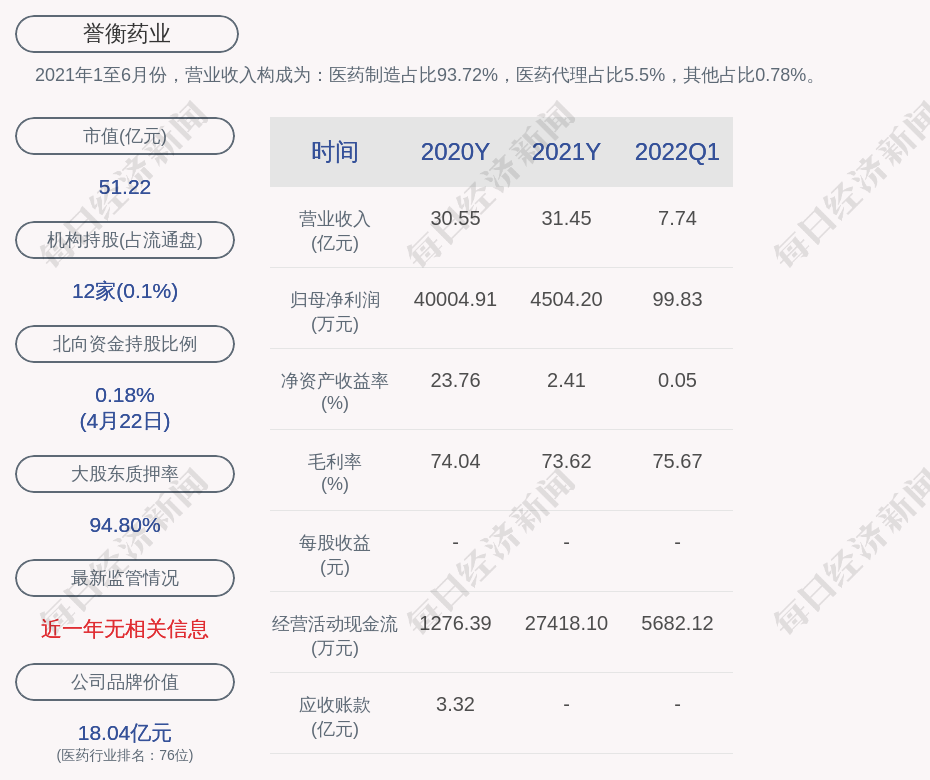Click the 机构持股(占流通盘) label

tap(125, 240)
